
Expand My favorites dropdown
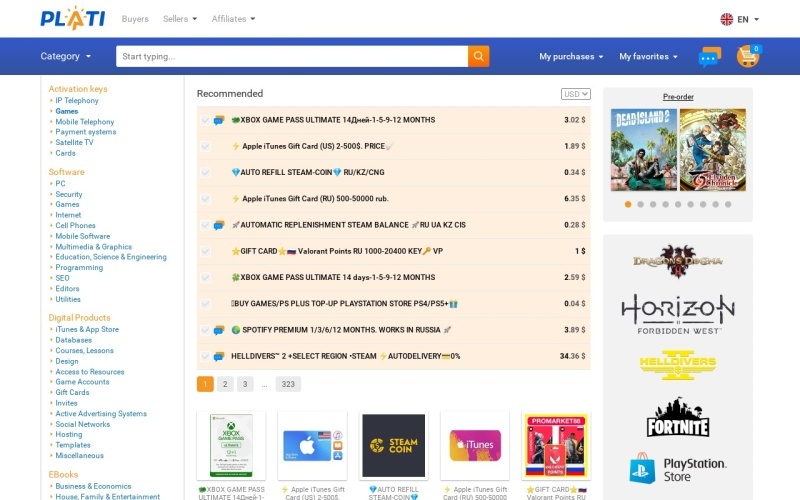tap(648, 57)
